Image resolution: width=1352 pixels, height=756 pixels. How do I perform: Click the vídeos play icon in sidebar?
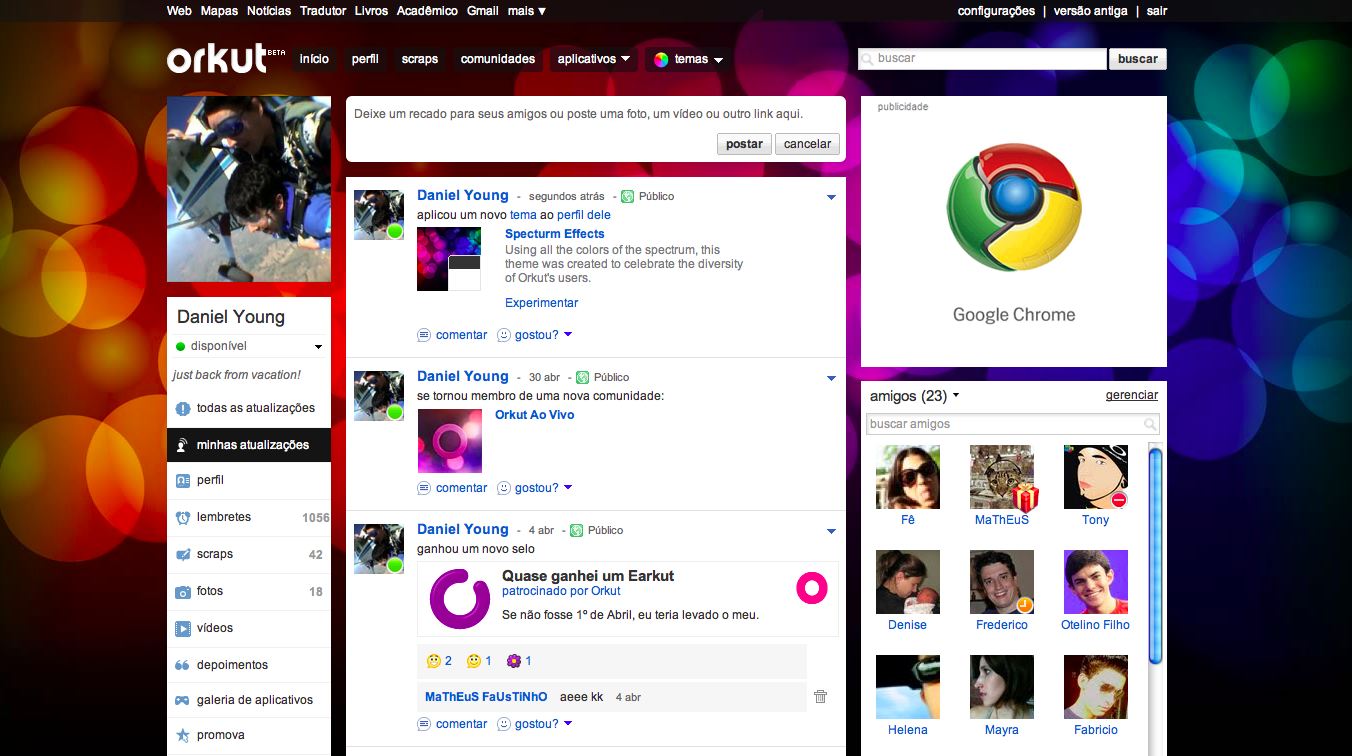click(x=183, y=629)
